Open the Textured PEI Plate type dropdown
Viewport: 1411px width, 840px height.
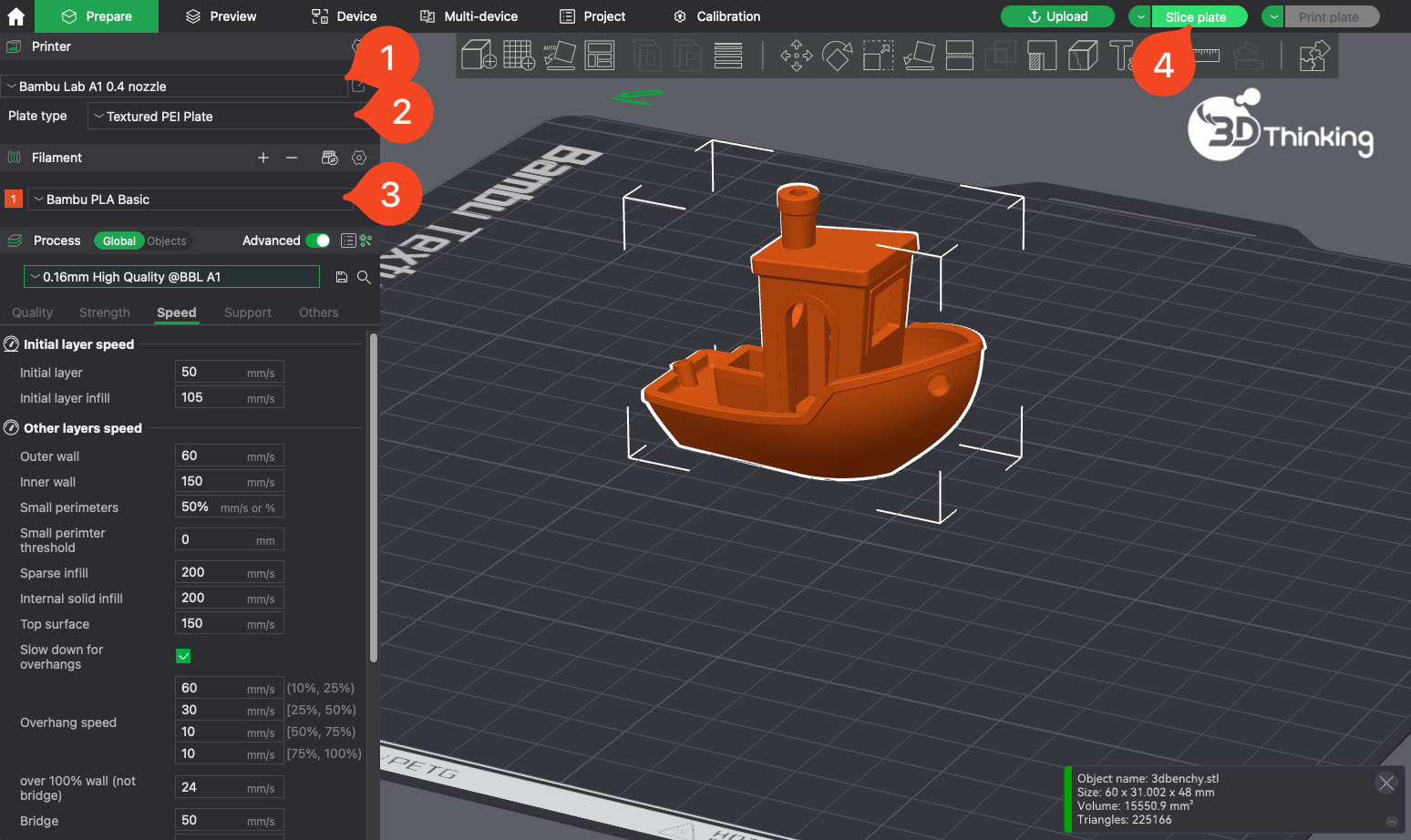point(227,117)
